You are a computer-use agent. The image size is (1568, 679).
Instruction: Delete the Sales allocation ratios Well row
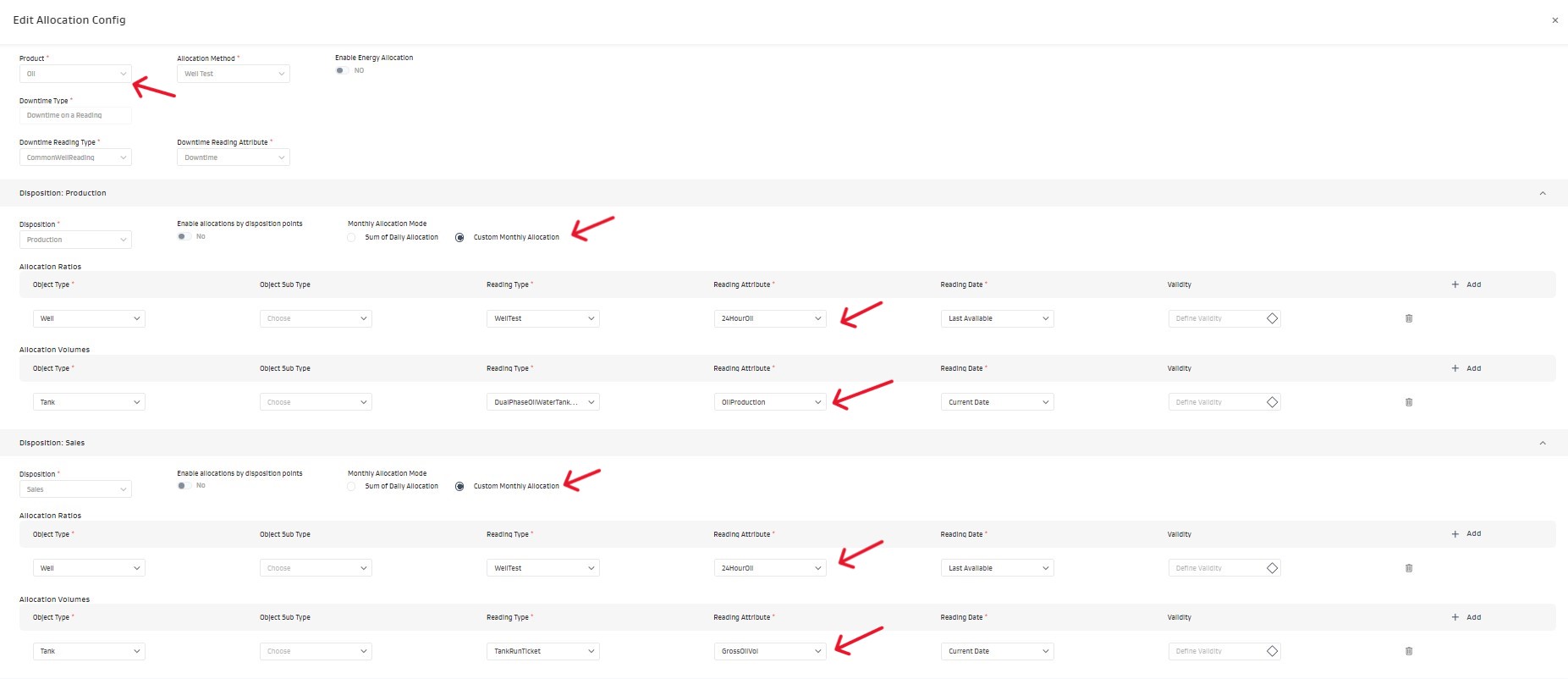(x=1408, y=568)
